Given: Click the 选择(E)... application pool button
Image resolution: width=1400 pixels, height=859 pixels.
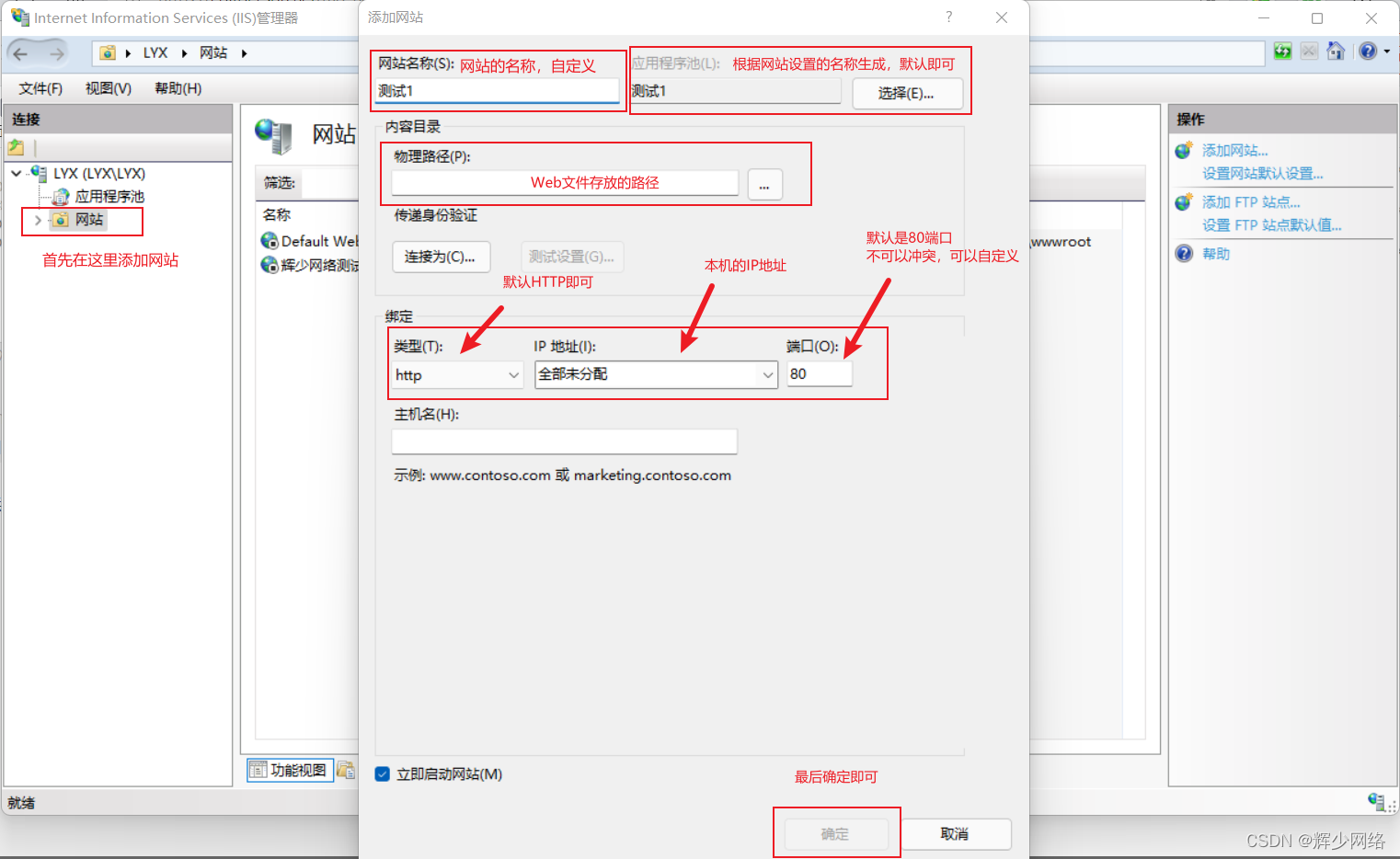Looking at the screenshot, I should coord(907,93).
